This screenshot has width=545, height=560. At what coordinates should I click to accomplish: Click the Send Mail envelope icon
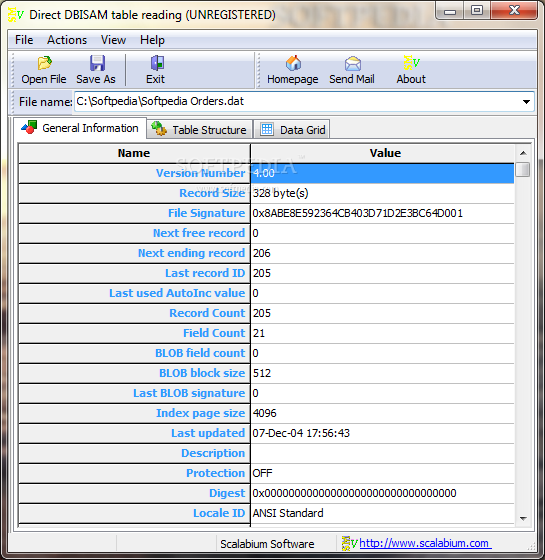(352, 64)
